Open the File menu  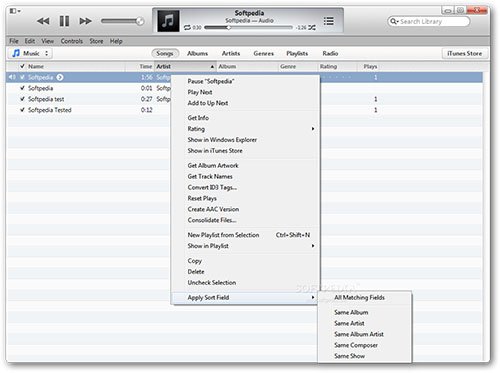click(14, 41)
